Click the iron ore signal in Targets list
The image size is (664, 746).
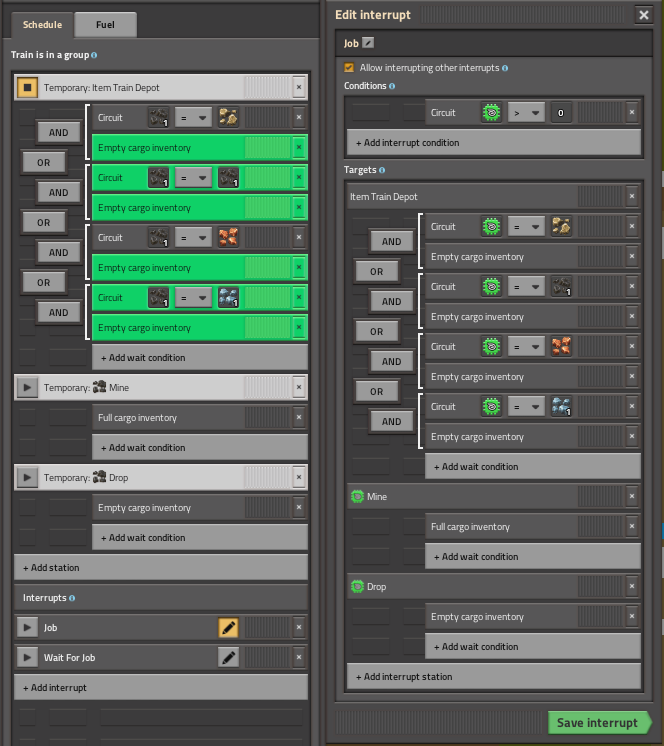pyautogui.click(x=561, y=407)
